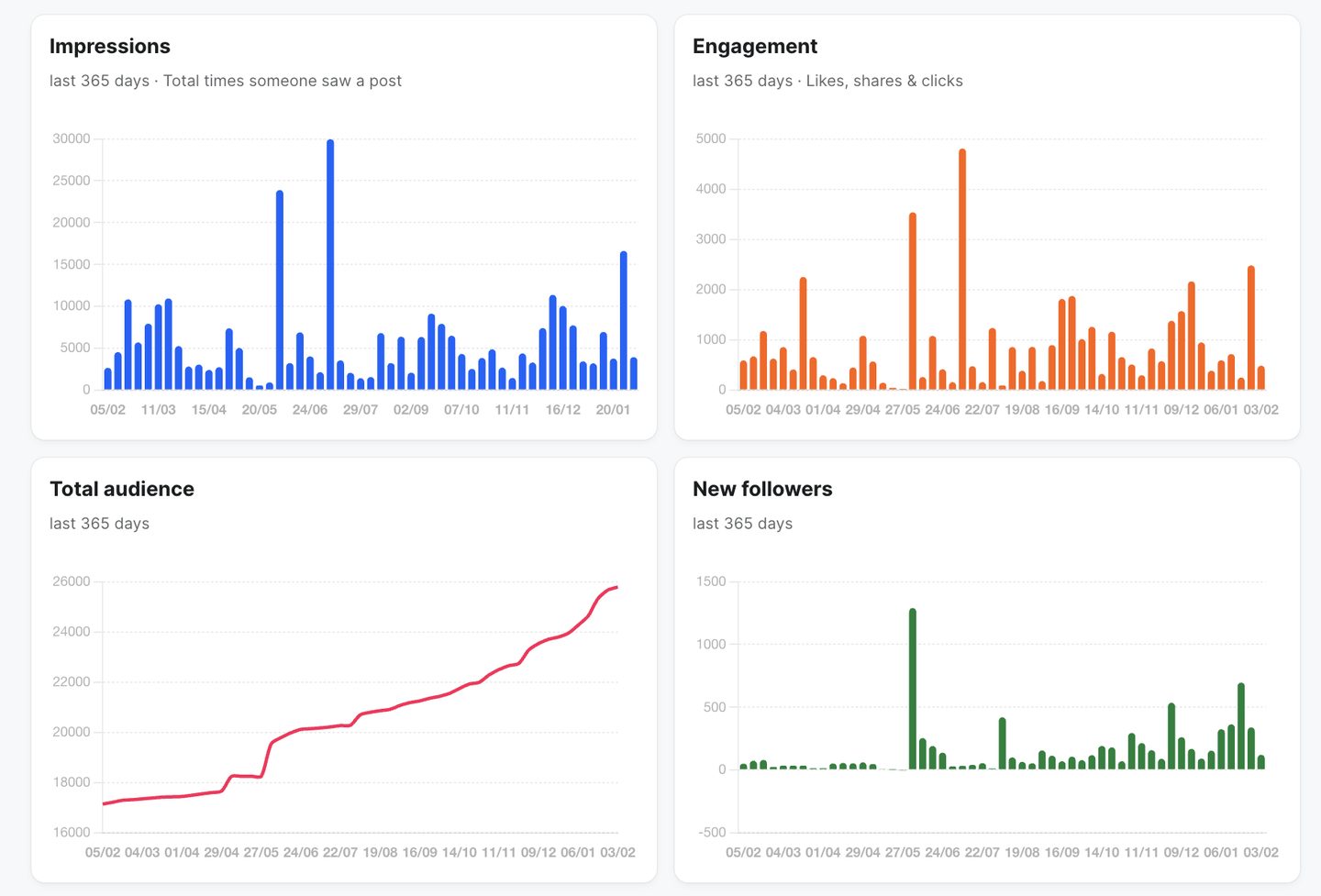Click the "30000" y-axis label in Impressions

72,138
